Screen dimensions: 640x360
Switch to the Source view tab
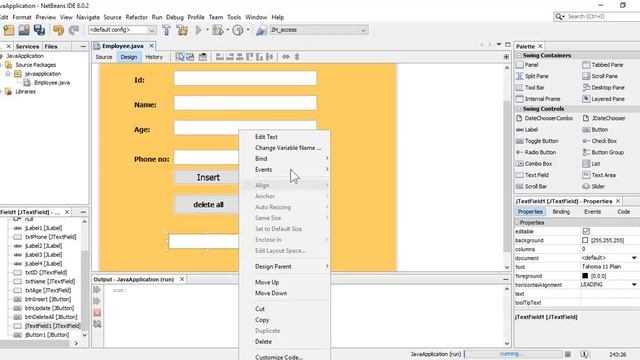(104, 57)
